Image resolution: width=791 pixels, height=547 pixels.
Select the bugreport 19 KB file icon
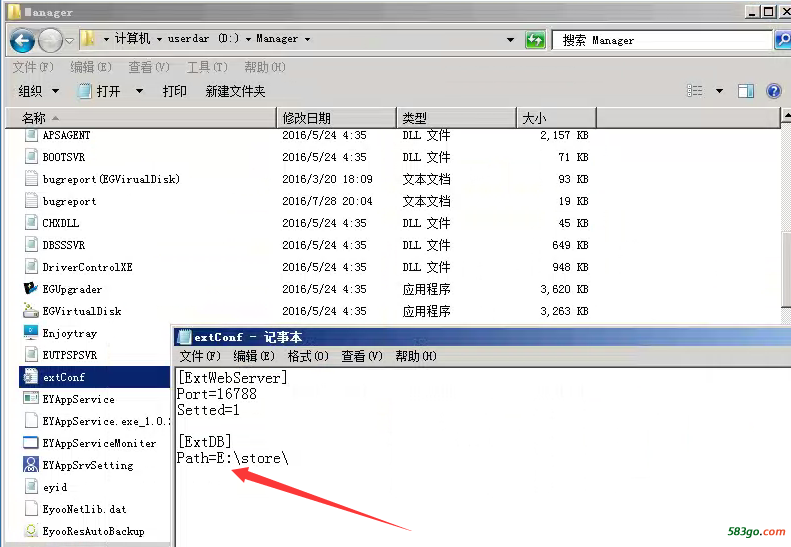pyautogui.click(x=31, y=200)
